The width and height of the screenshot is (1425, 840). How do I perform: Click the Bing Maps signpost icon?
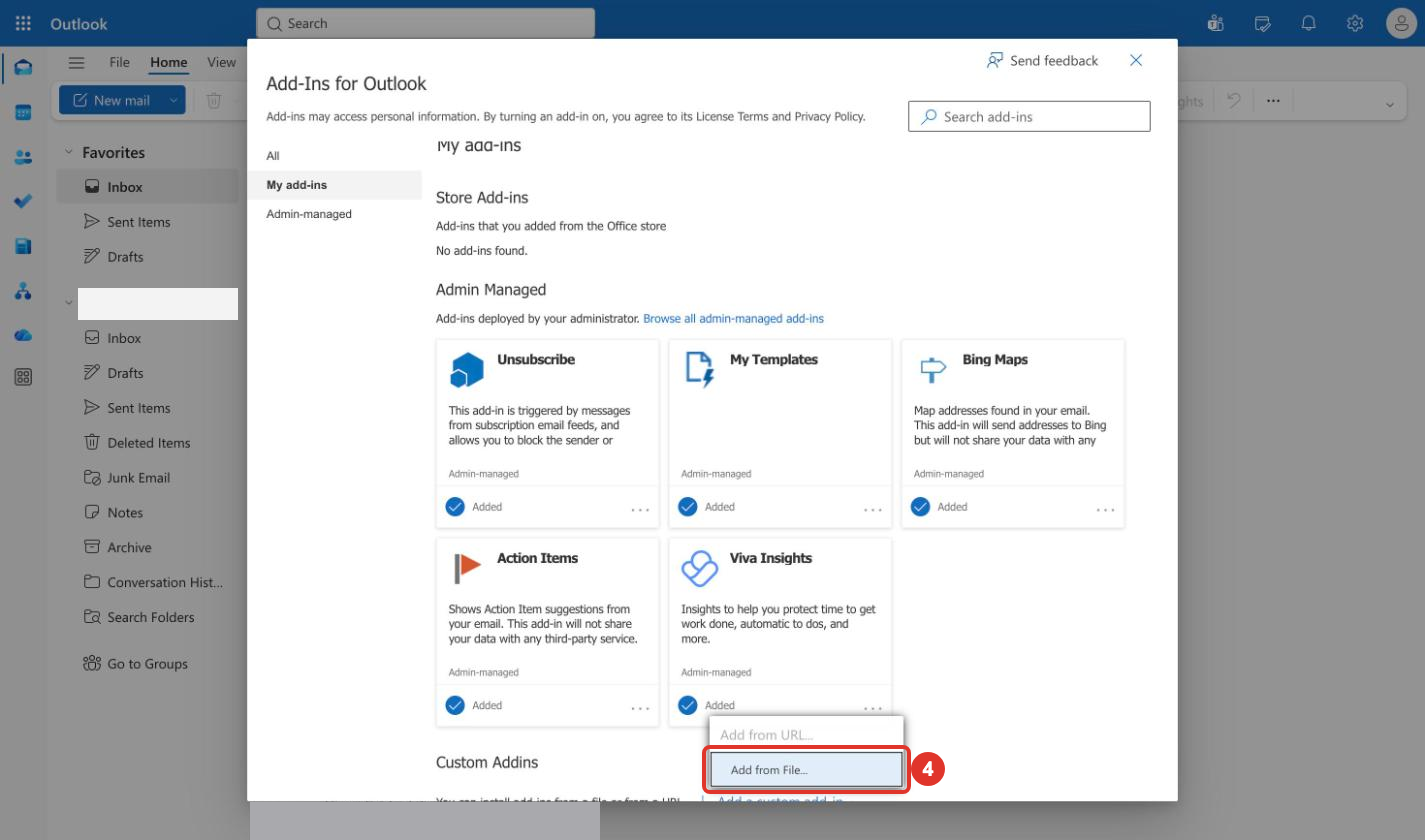(x=932, y=370)
